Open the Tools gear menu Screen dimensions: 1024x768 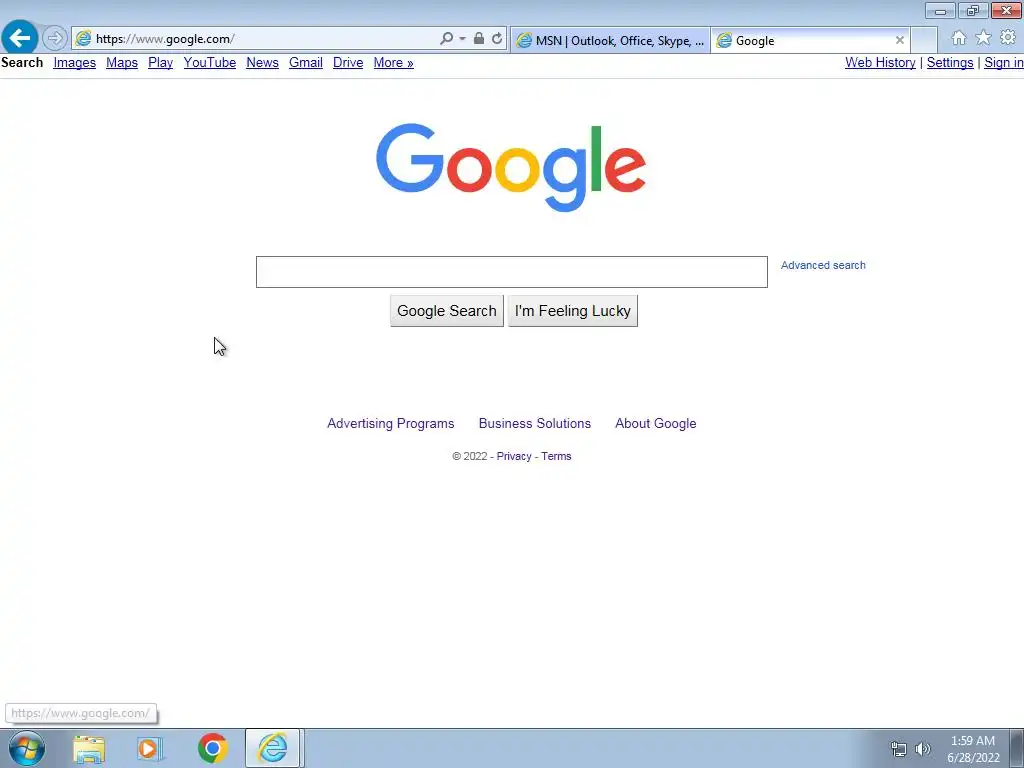[1008, 38]
